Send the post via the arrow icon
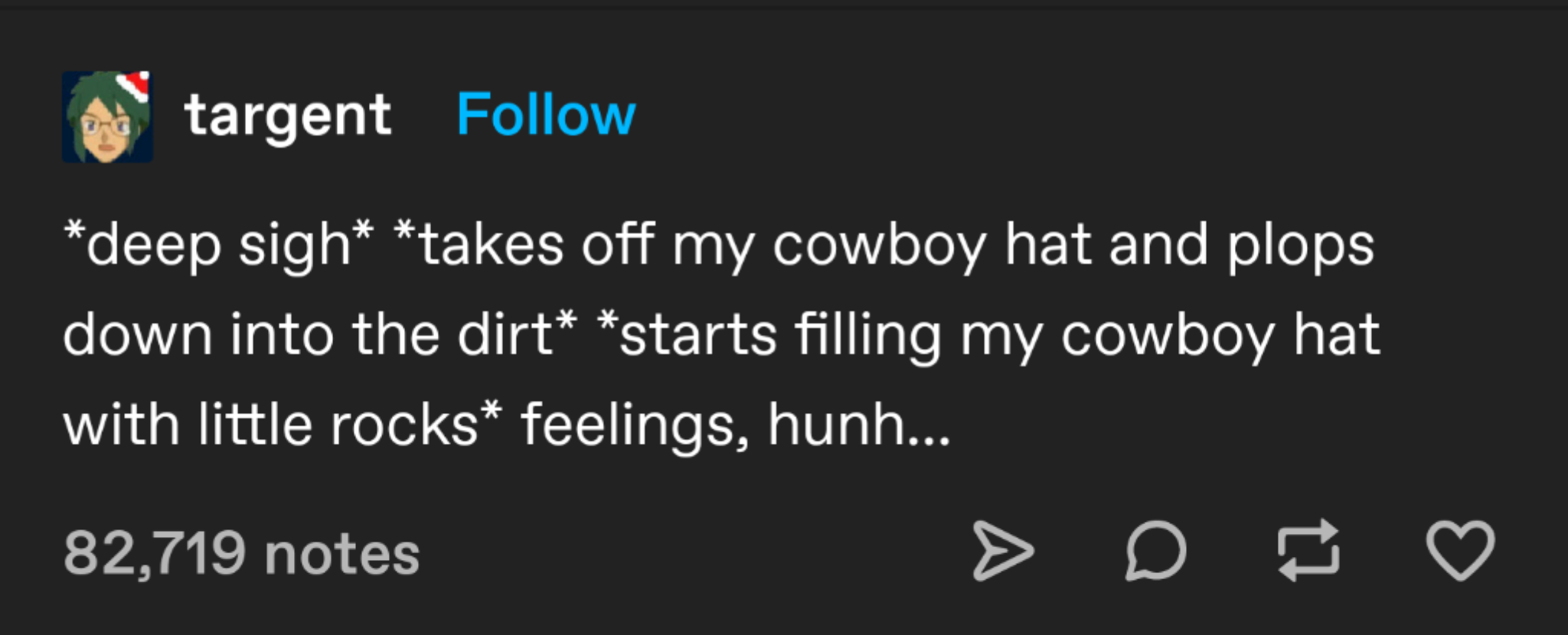This screenshot has width=1568, height=635. [1003, 550]
